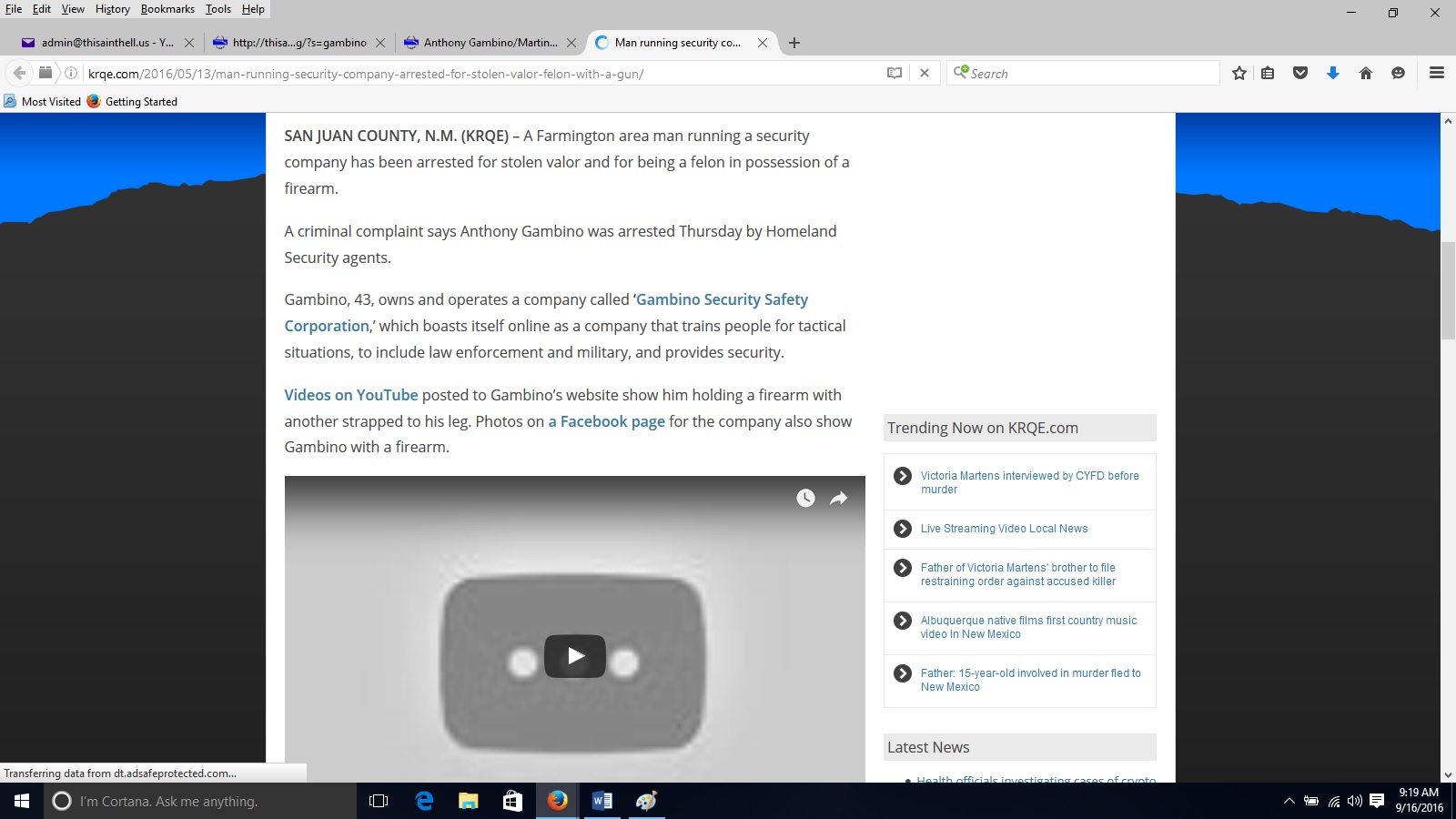Click the bookmark star icon

point(1239,74)
